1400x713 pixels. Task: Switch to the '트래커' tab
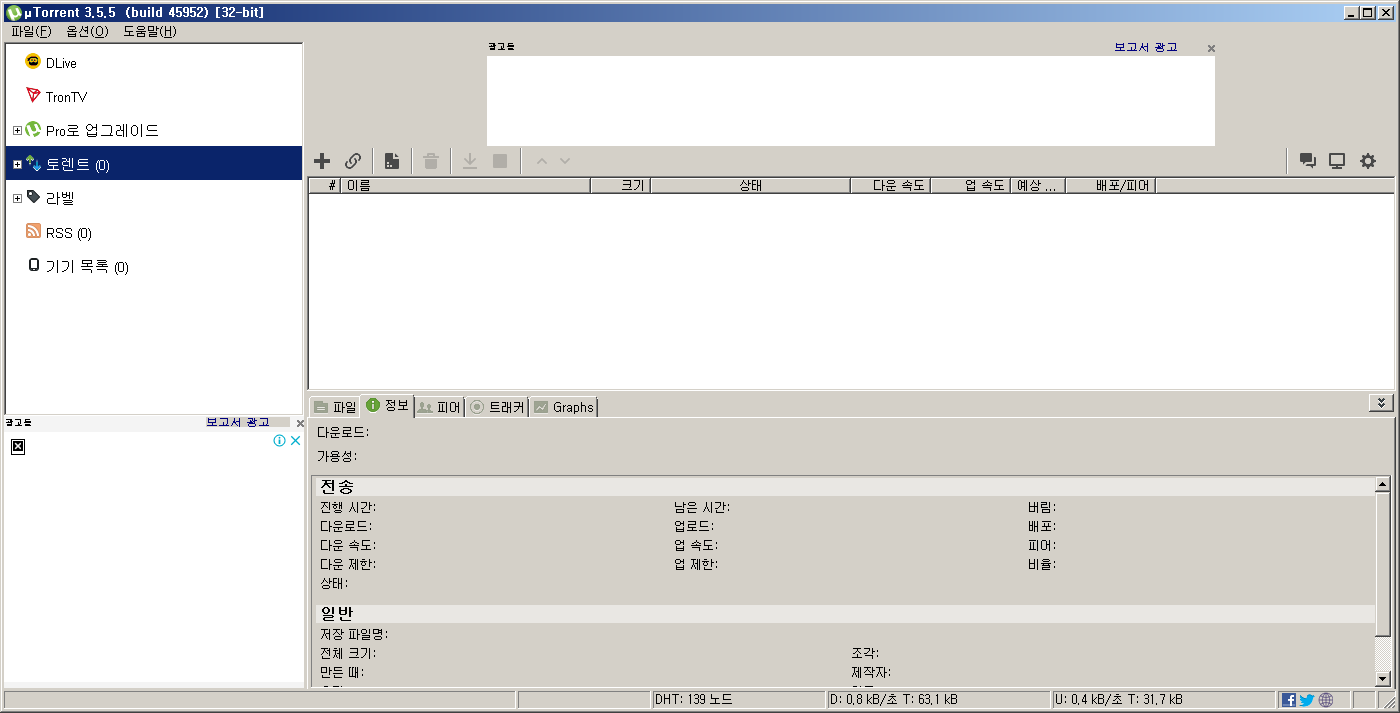pos(497,407)
